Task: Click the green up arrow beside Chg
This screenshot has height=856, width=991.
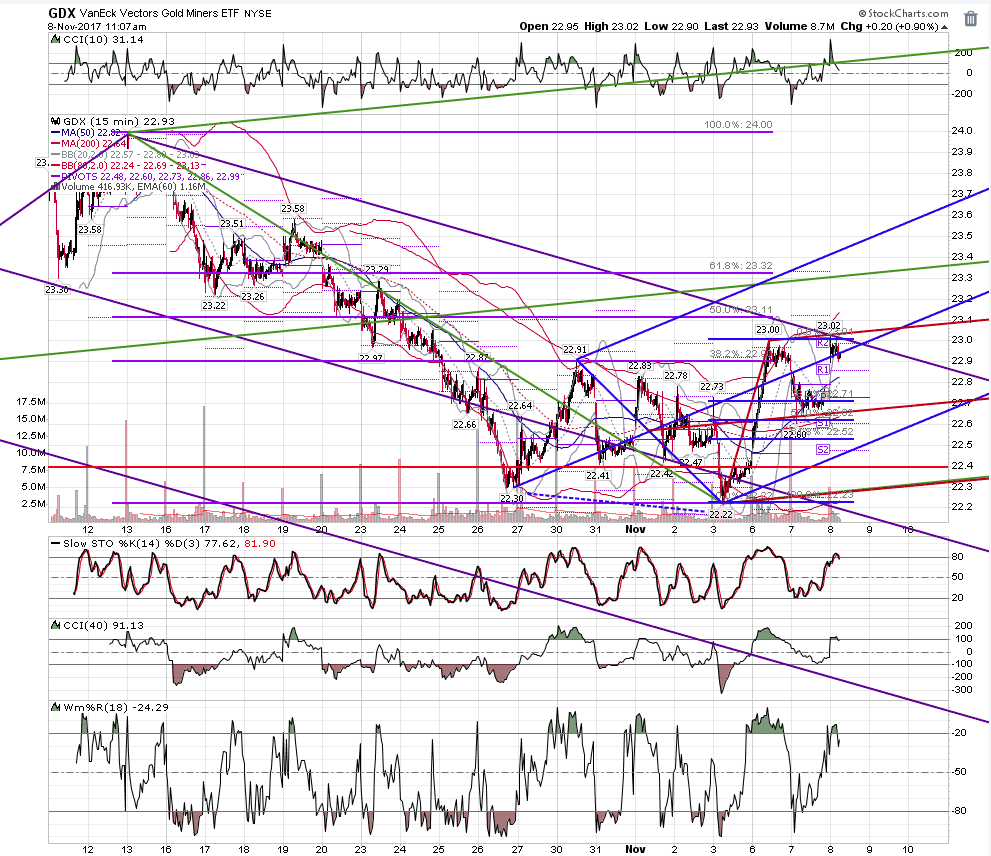Action: [944, 27]
